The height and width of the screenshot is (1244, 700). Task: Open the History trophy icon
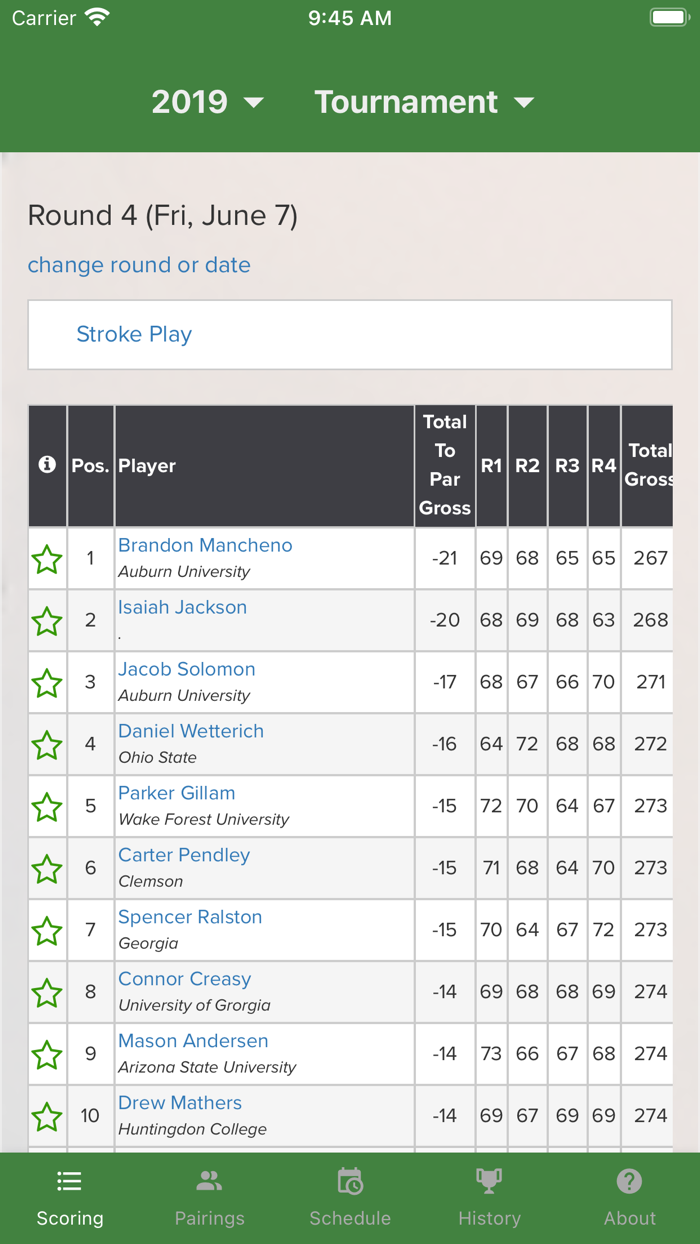click(x=489, y=1182)
